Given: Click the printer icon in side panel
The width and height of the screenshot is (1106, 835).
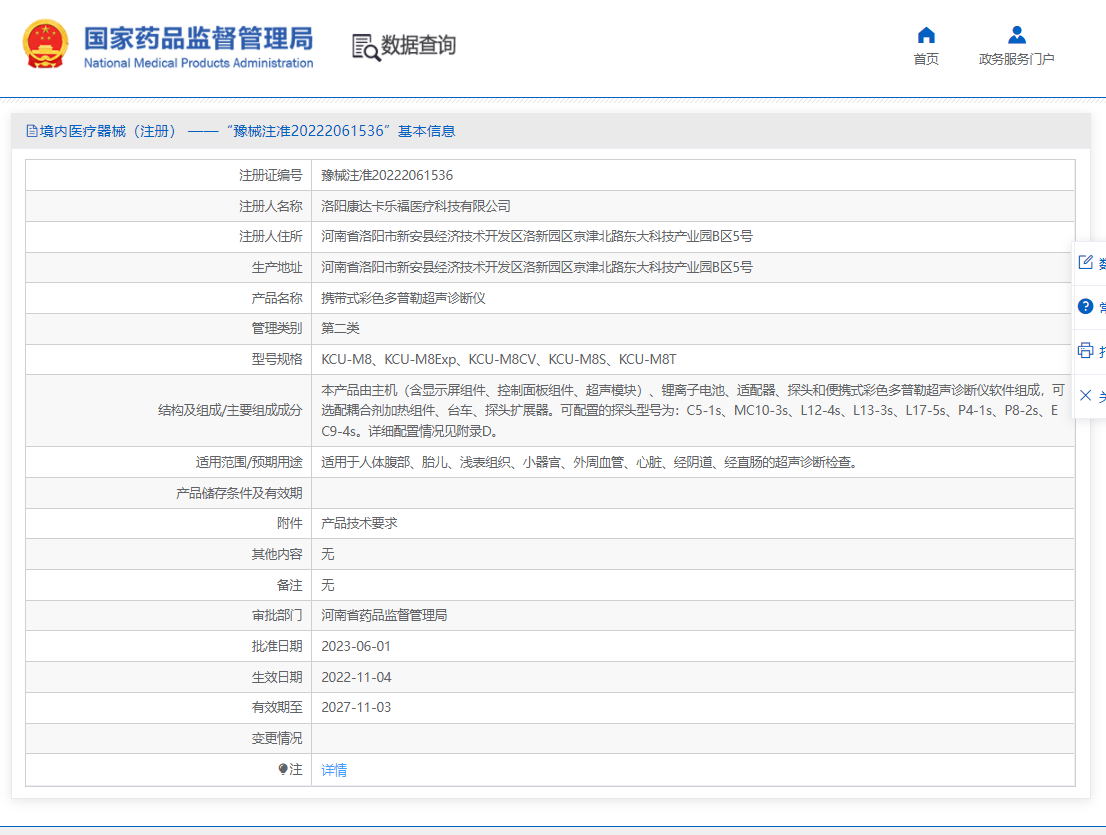Looking at the screenshot, I should click(x=1085, y=350).
